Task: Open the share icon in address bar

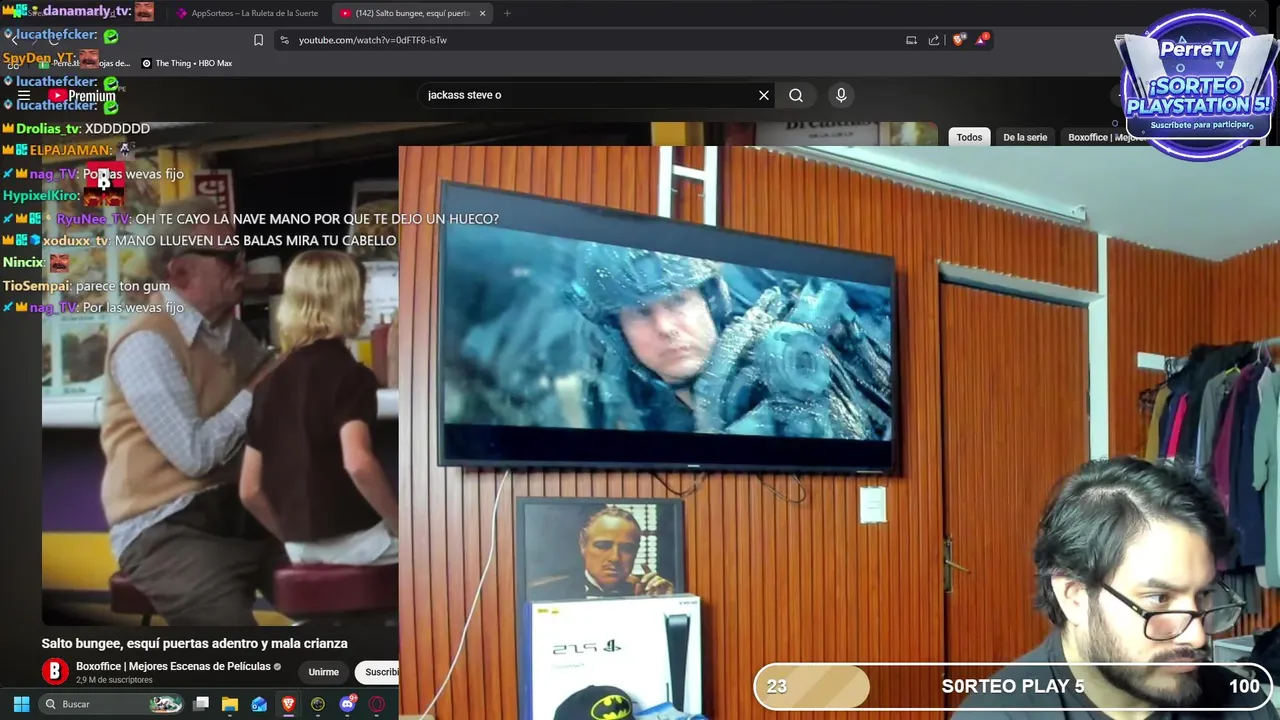Action: point(934,40)
